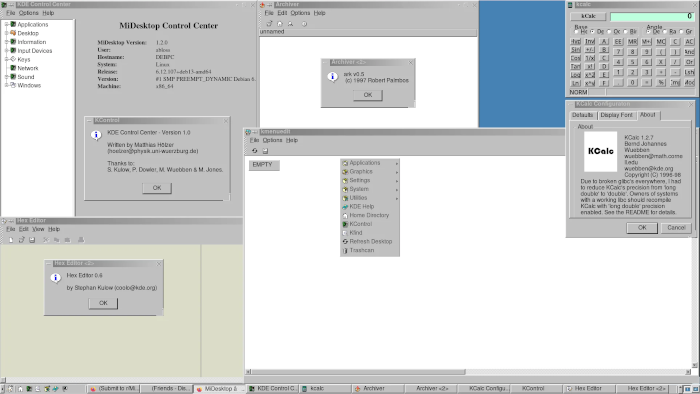Click the Kfind entry in kmenuedit menu
This screenshot has width=700, height=394.
(x=370, y=232)
